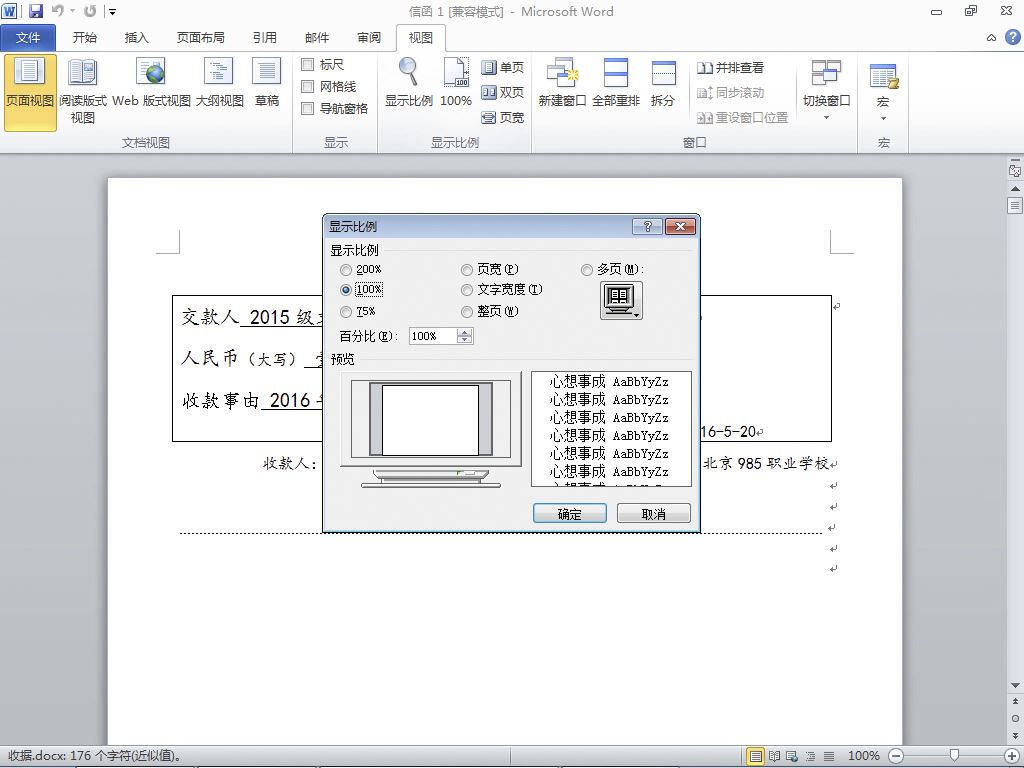Image resolution: width=1024 pixels, height=768 pixels.
Task: Select the 75% radio option
Action: pos(346,312)
